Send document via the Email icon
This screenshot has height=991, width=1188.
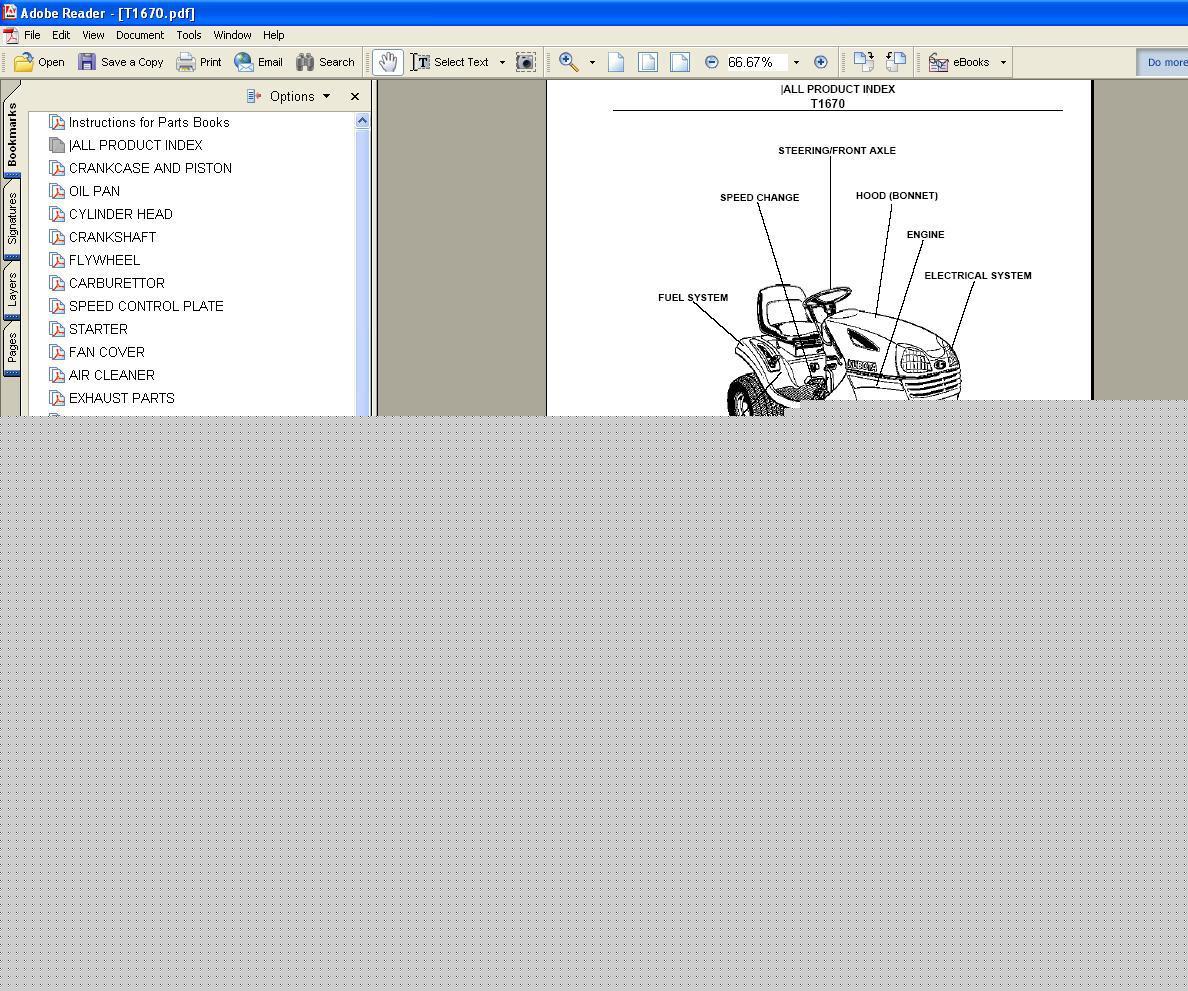243,62
